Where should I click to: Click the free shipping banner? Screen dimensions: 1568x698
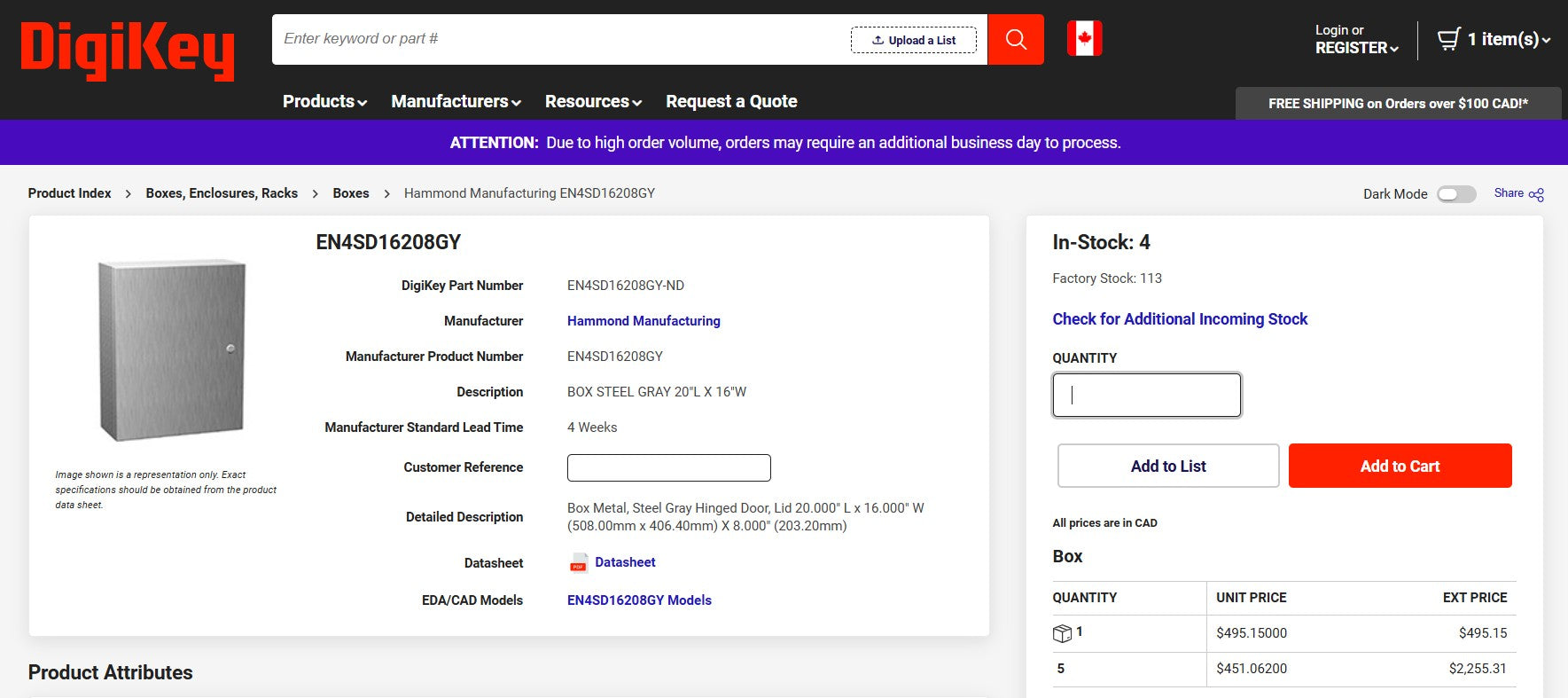(1398, 104)
